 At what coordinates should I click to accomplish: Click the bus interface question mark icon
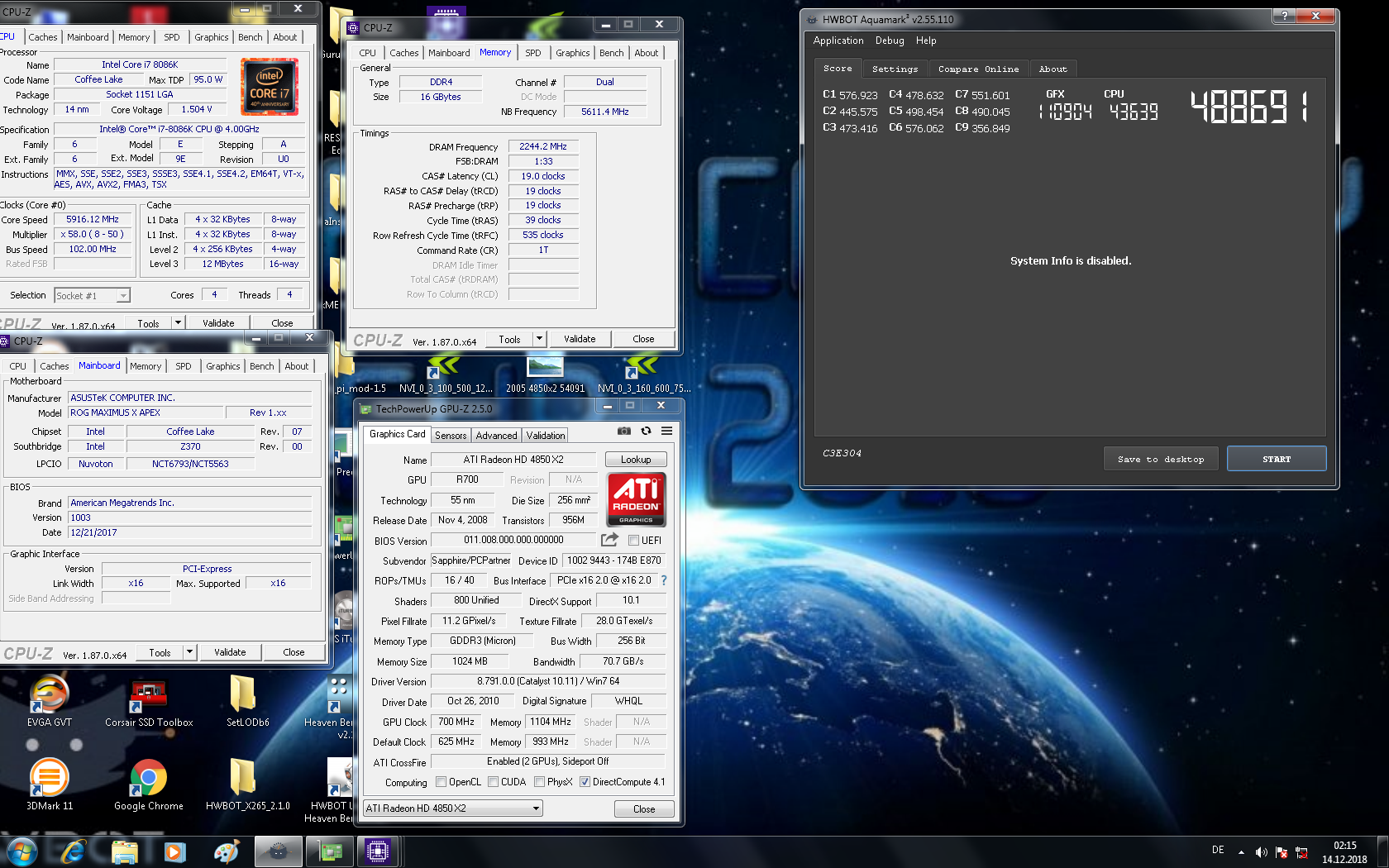(663, 580)
